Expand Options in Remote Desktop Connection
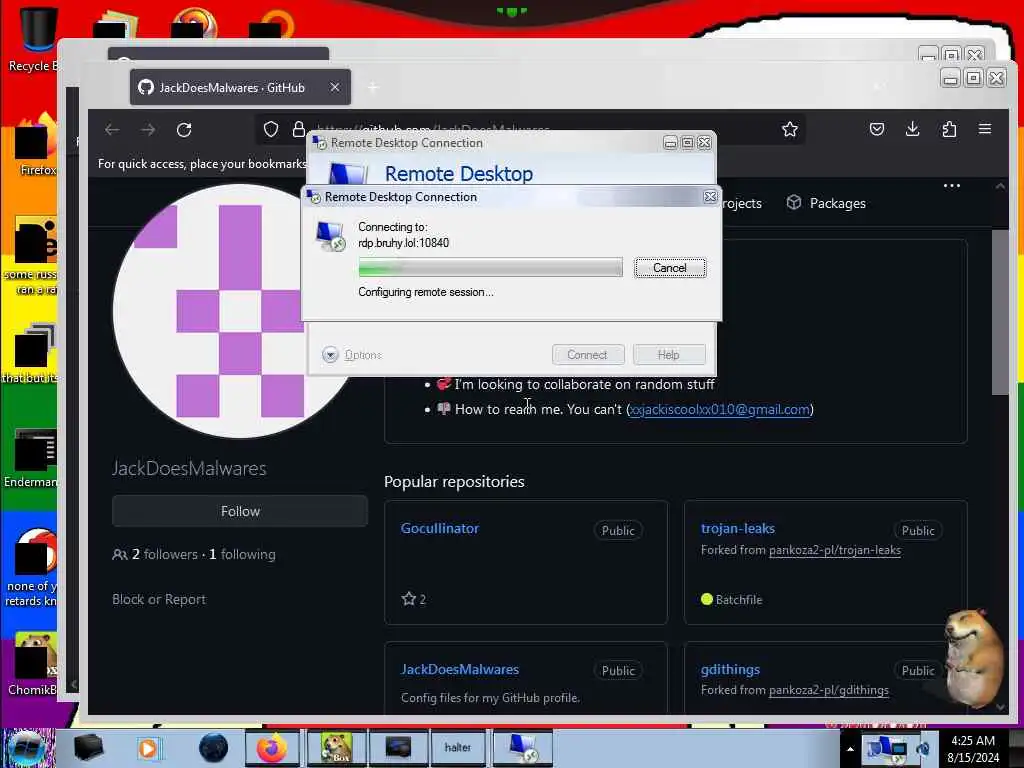The height and width of the screenshot is (768, 1024). [x=352, y=355]
